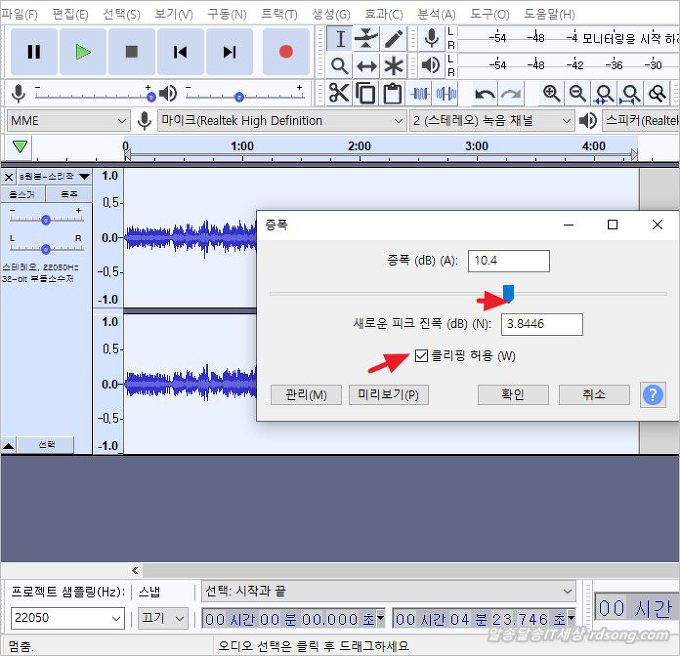Open the track name dropdown menu arrow
The height and width of the screenshot is (656, 680).
coord(85,176)
